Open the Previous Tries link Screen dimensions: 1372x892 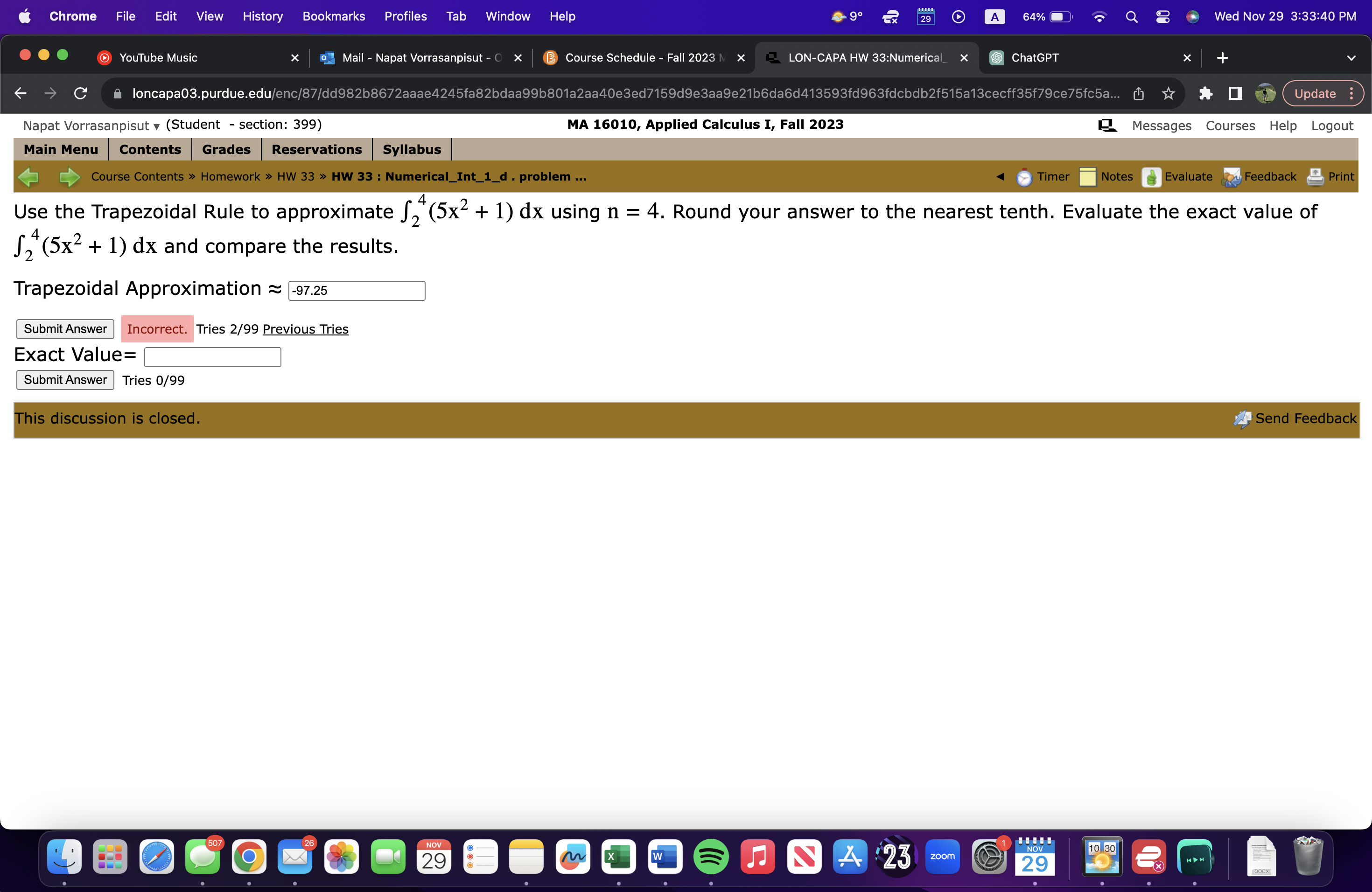305,329
